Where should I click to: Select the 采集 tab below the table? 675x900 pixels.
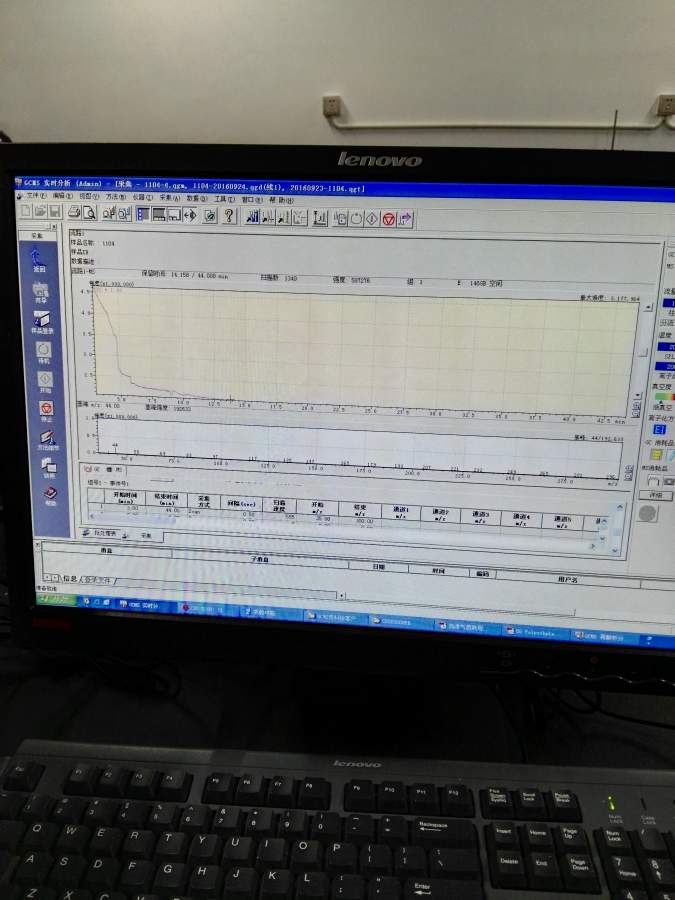[146, 536]
